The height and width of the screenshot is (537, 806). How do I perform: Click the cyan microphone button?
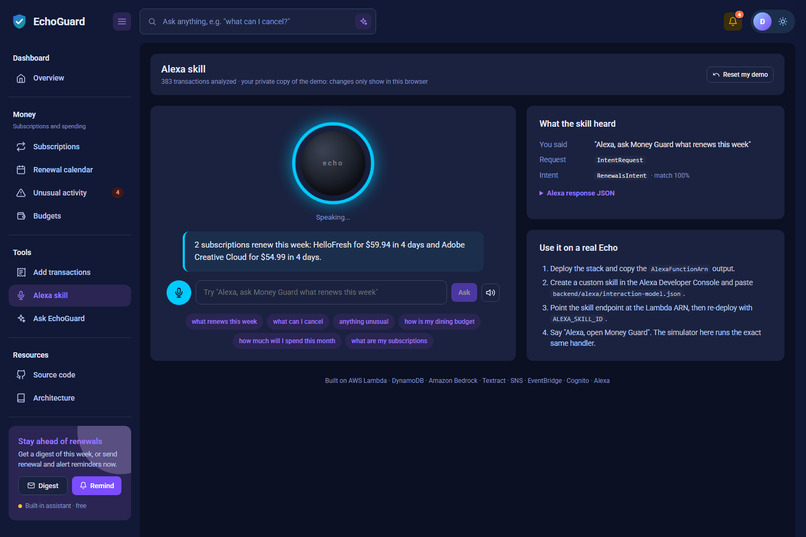[179, 292]
